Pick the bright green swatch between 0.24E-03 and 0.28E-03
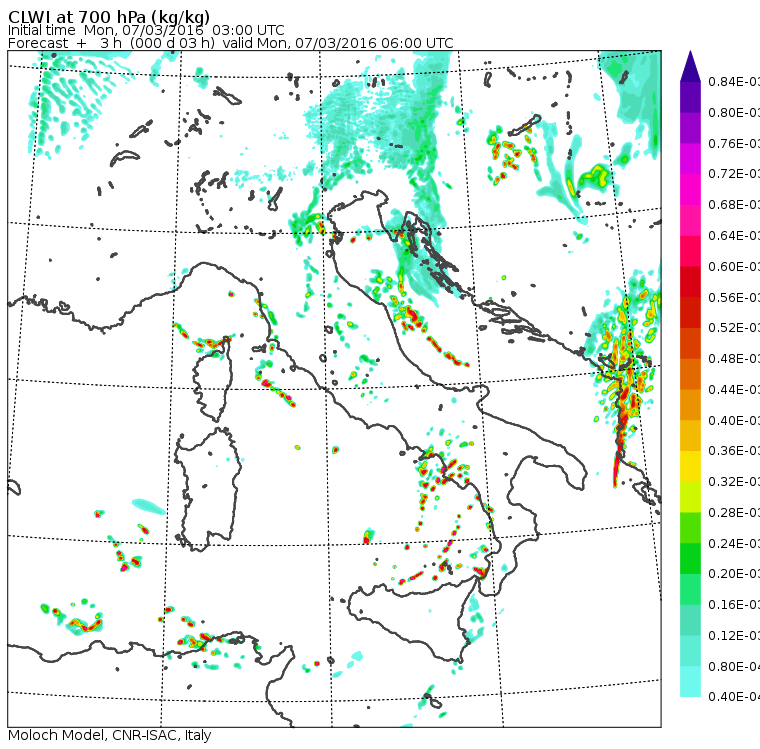 (690, 527)
